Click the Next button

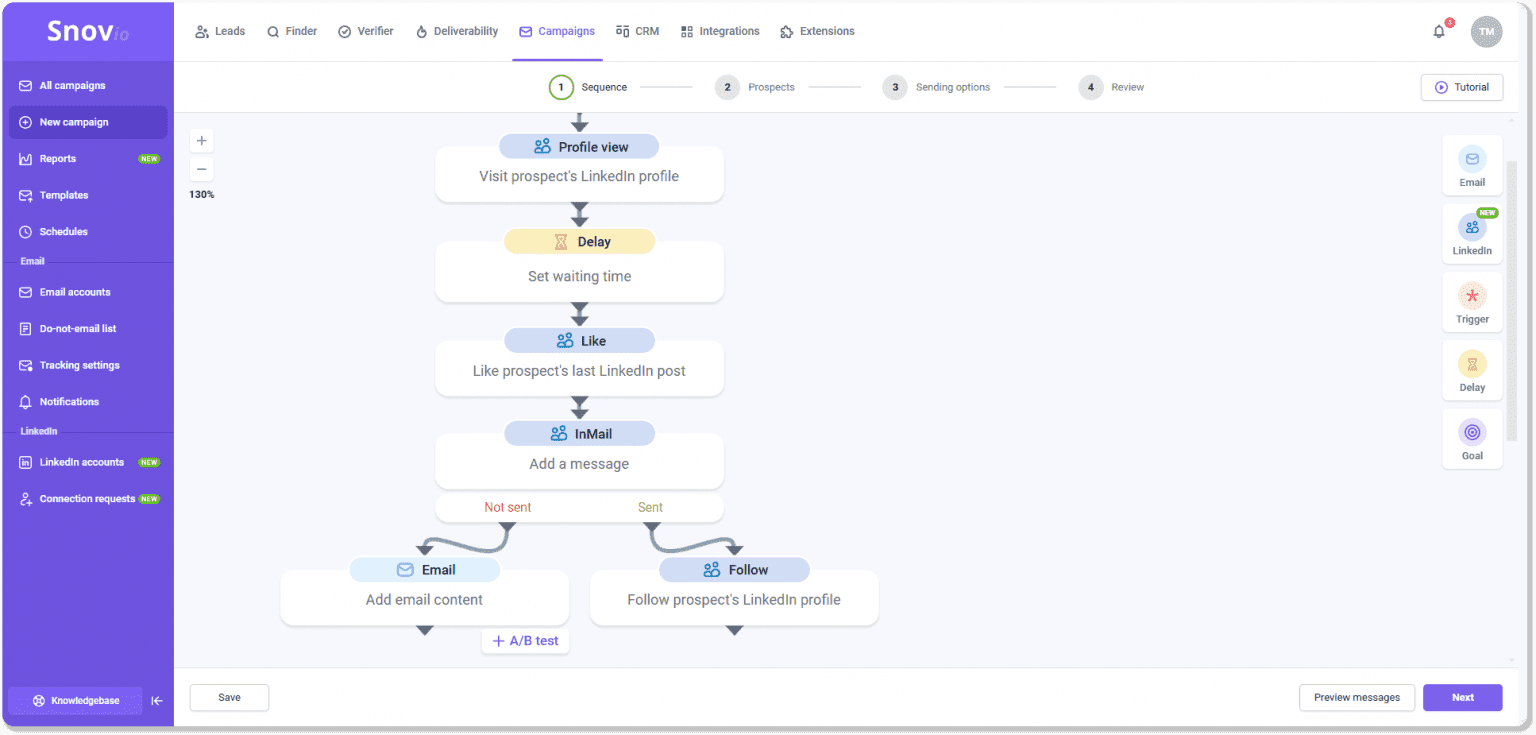coord(1462,697)
